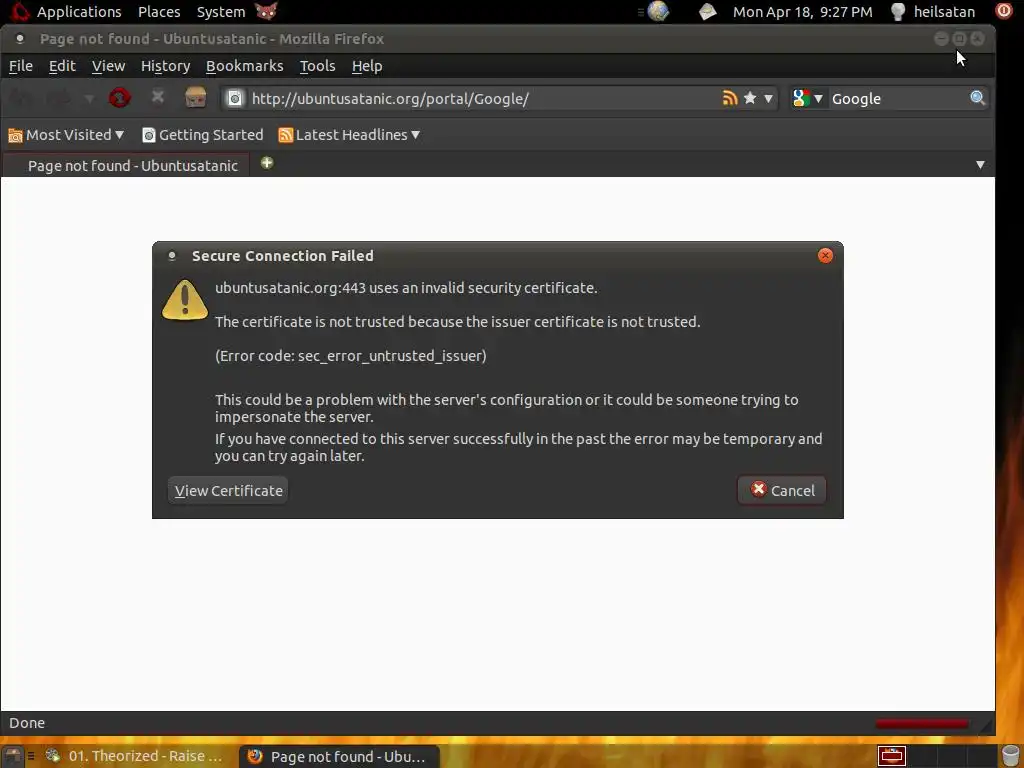Close the Secure Connection Failed dialog
This screenshot has width=1024, height=768.
pyautogui.click(x=825, y=255)
